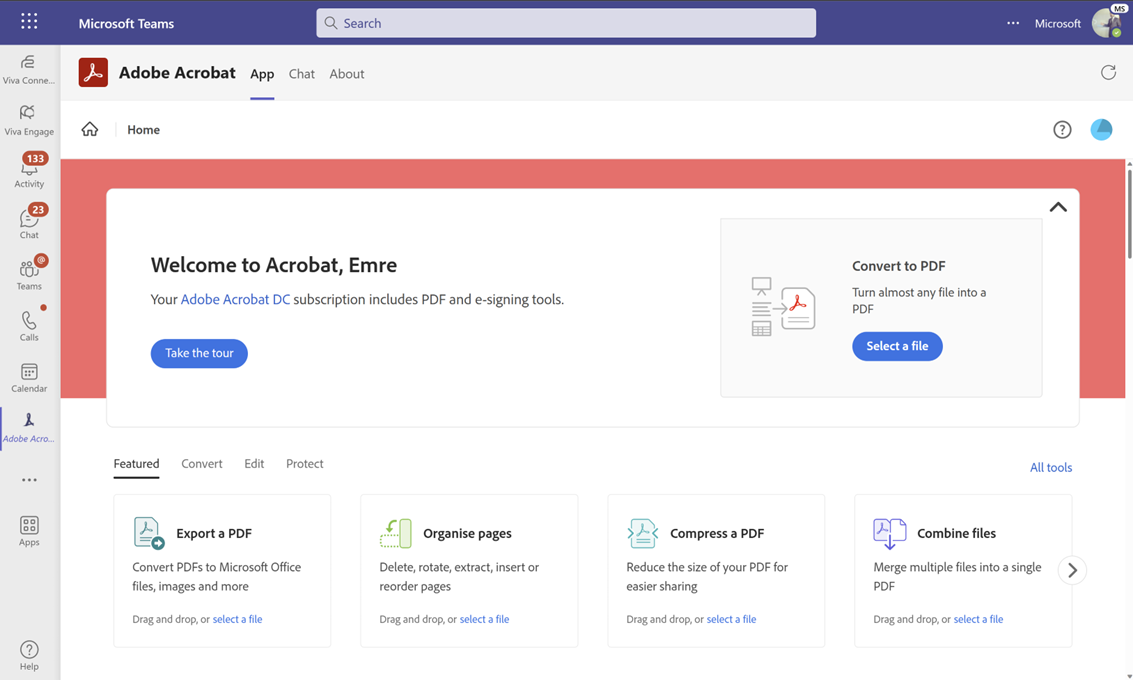This screenshot has height=680, width=1133.
Task: Switch to the Chat tab in Acrobat
Action: [x=301, y=74]
